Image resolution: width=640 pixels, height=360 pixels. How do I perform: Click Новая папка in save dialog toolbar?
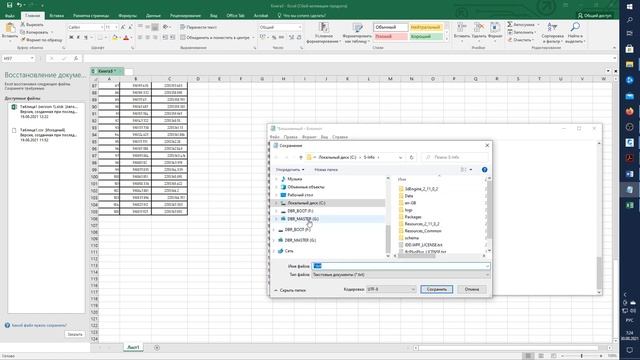(326, 169)
